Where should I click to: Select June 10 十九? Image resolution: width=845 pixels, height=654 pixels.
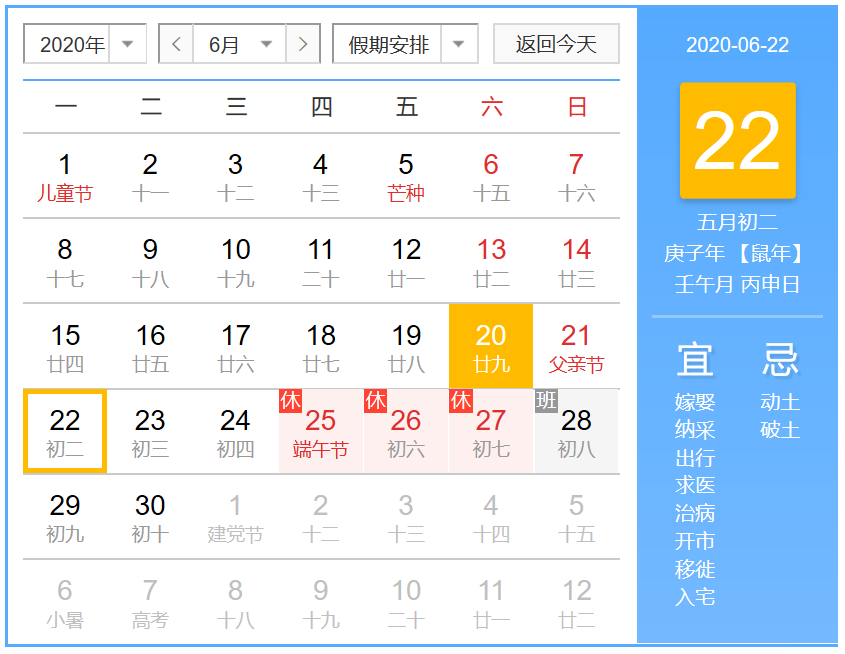coord(236,262)
